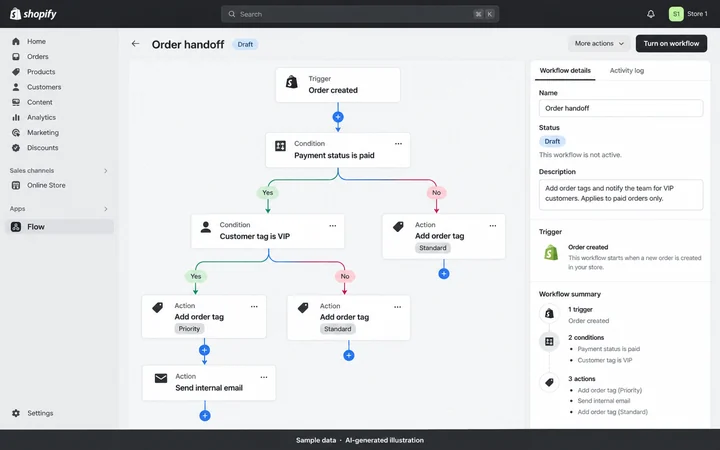
Task: Click 'Customer tag is VIP' in summary
Action: tap(605, 360)
